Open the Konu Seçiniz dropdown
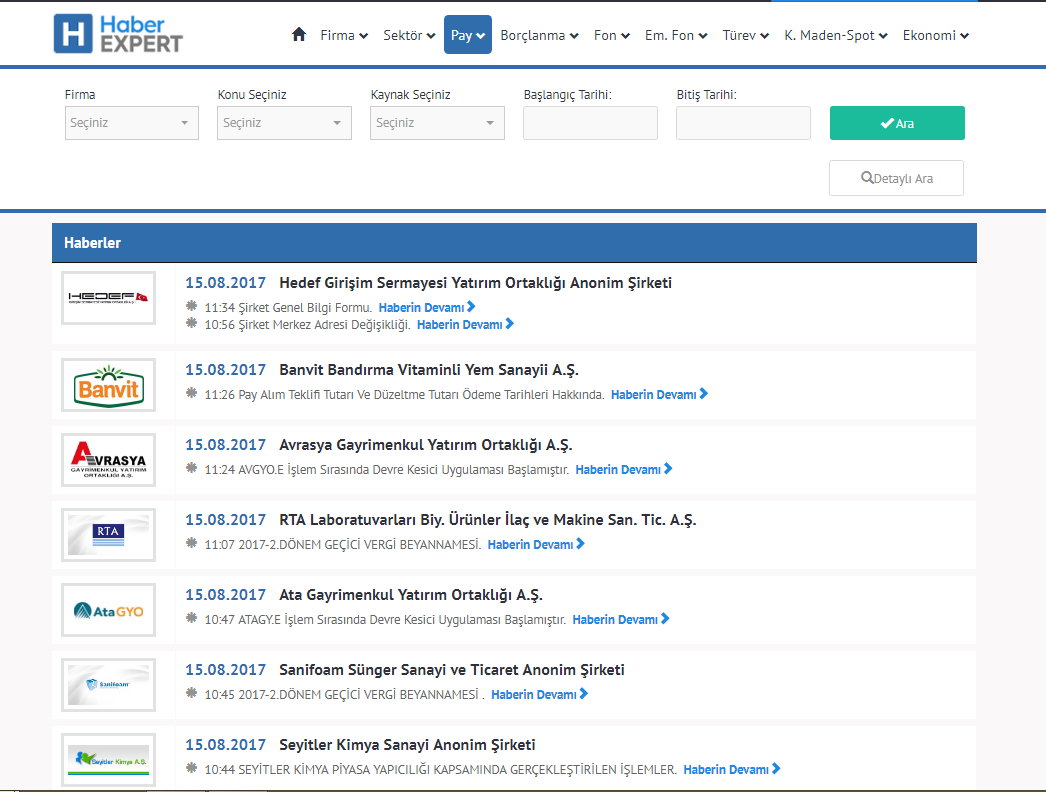The width and height of the screenshot is (1046, 792). point(284,123)
